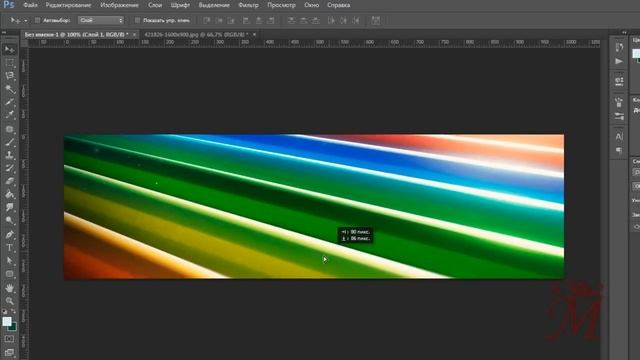Viewport: 640px width, 360px height.
Task: Select the Lasso tool
Action: (9, 76)
